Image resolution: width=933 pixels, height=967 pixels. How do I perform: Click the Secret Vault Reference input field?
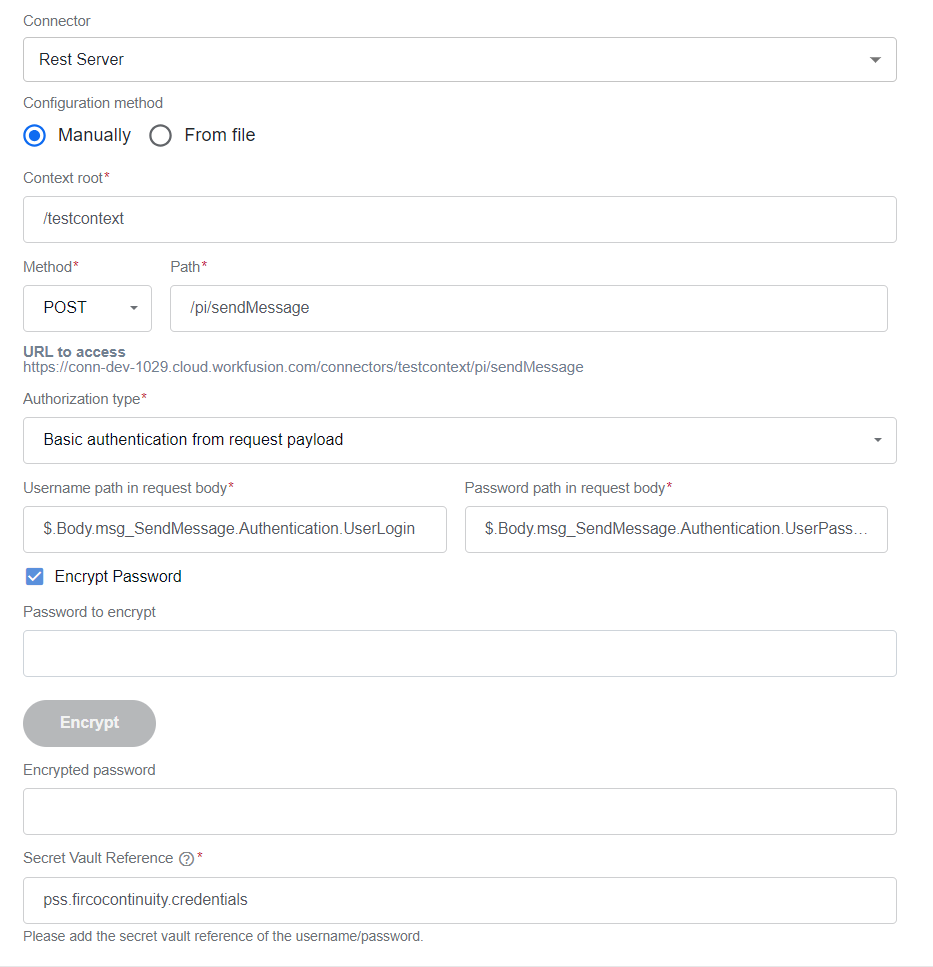pos(459,900)
